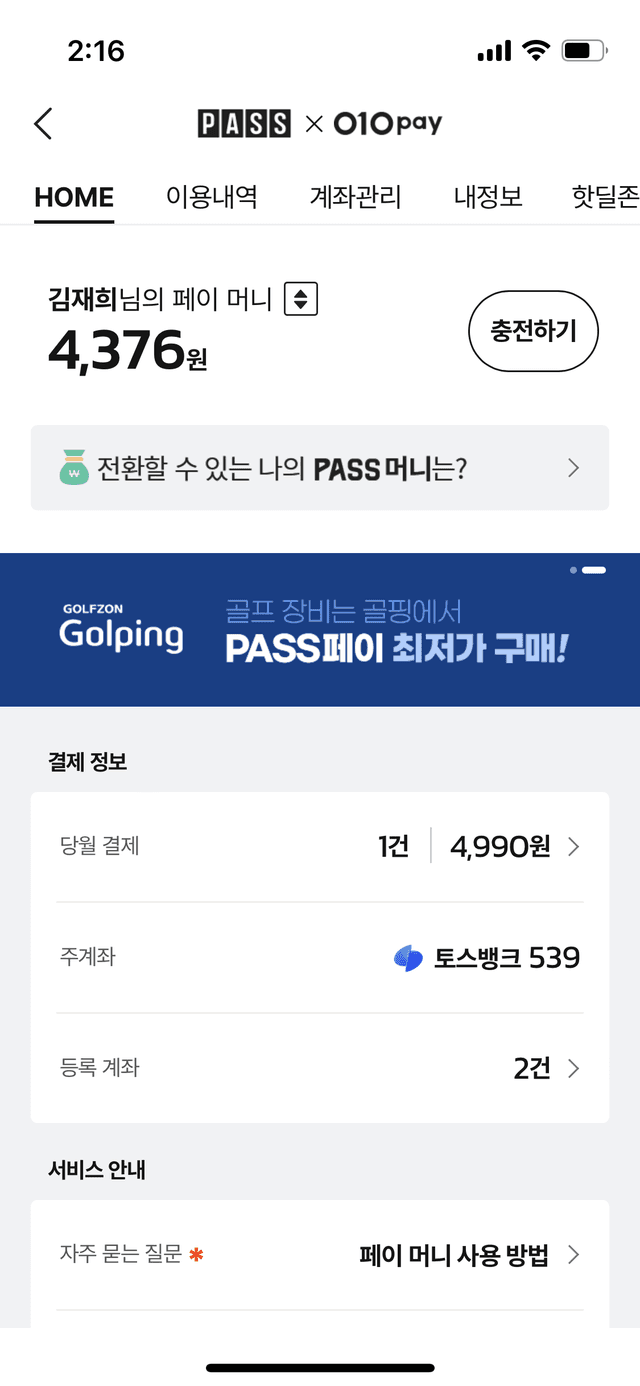Switch to the 계좌관리 tab
The height and width of the screenshot is (1386, 640).
[356, 197]
